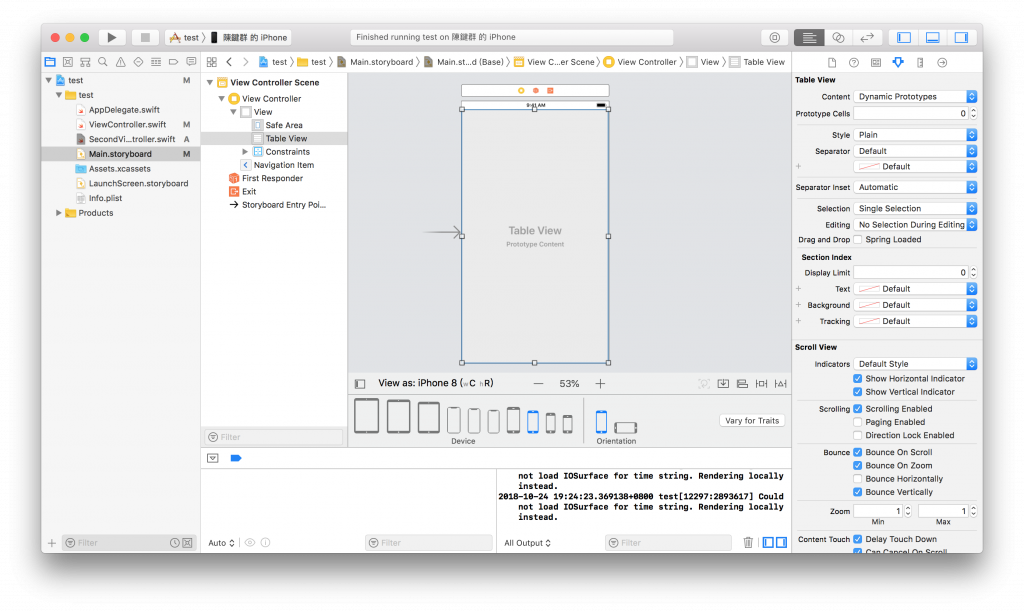Image resolution: width=1024 pixels, height=612 pixels.
Task: Zoom out the storyboard canvas
Action: click(x=538, y=383)
